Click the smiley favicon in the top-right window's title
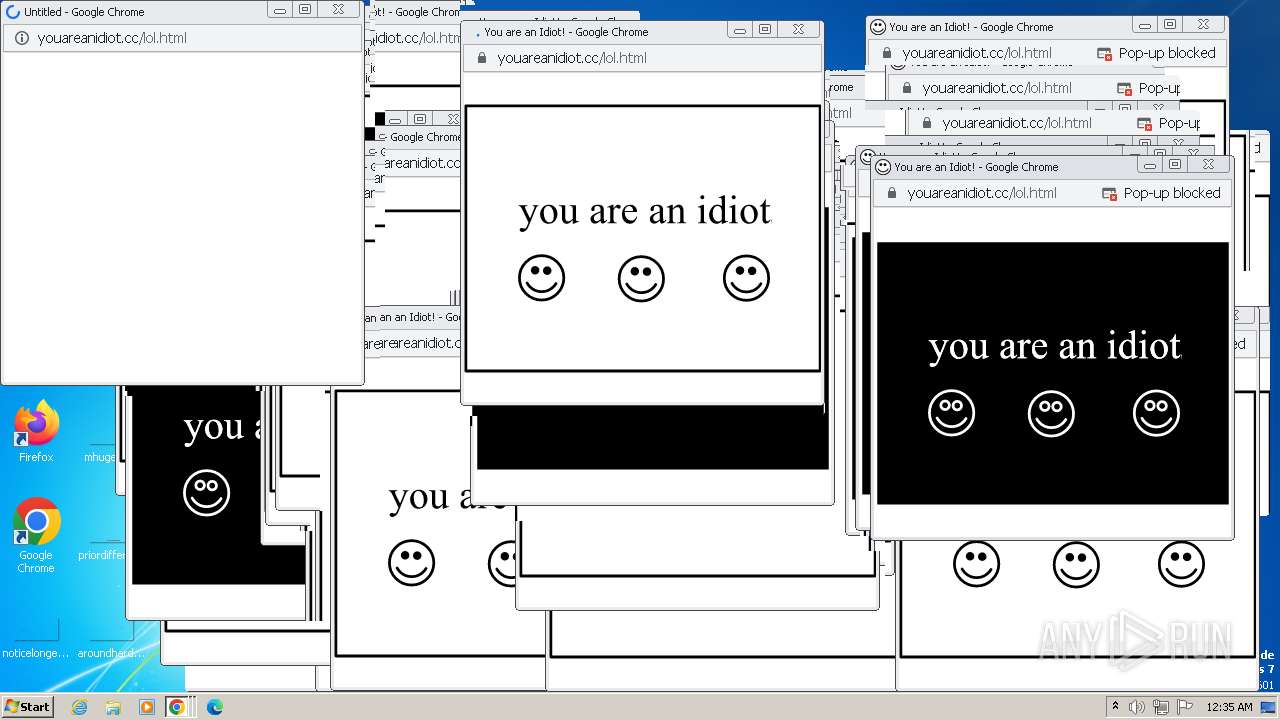 pyautogui.click(x=878, y=27)
